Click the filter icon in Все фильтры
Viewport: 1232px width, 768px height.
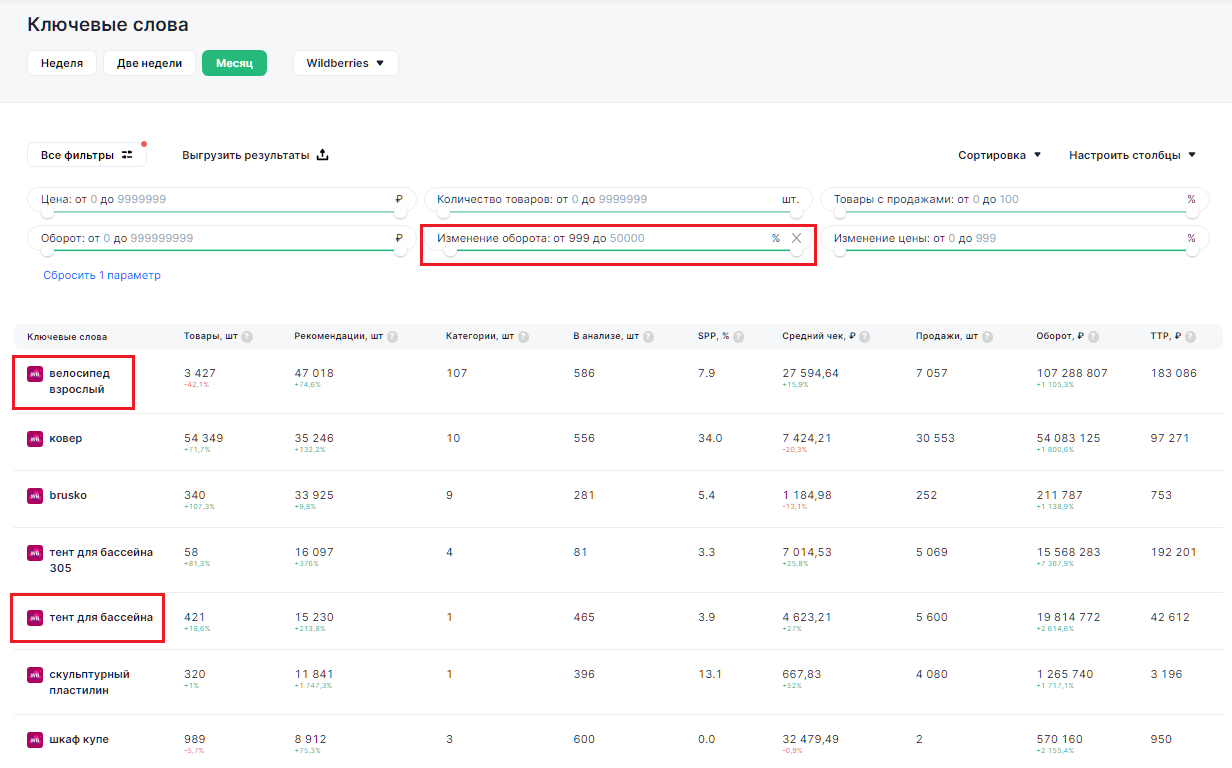(x=127, y=155)
